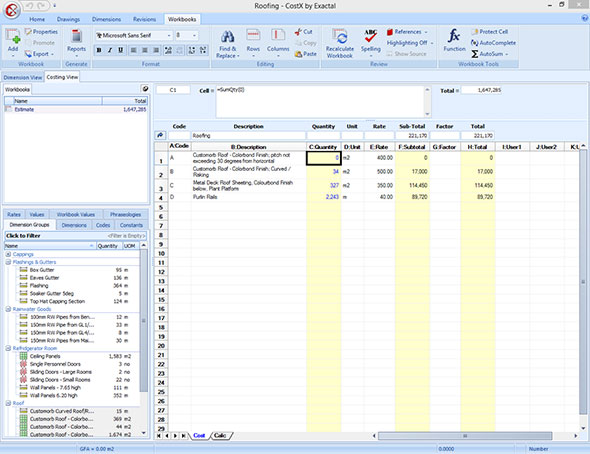
Task: Click the Click to Filter bar
Action: [75, 235]
